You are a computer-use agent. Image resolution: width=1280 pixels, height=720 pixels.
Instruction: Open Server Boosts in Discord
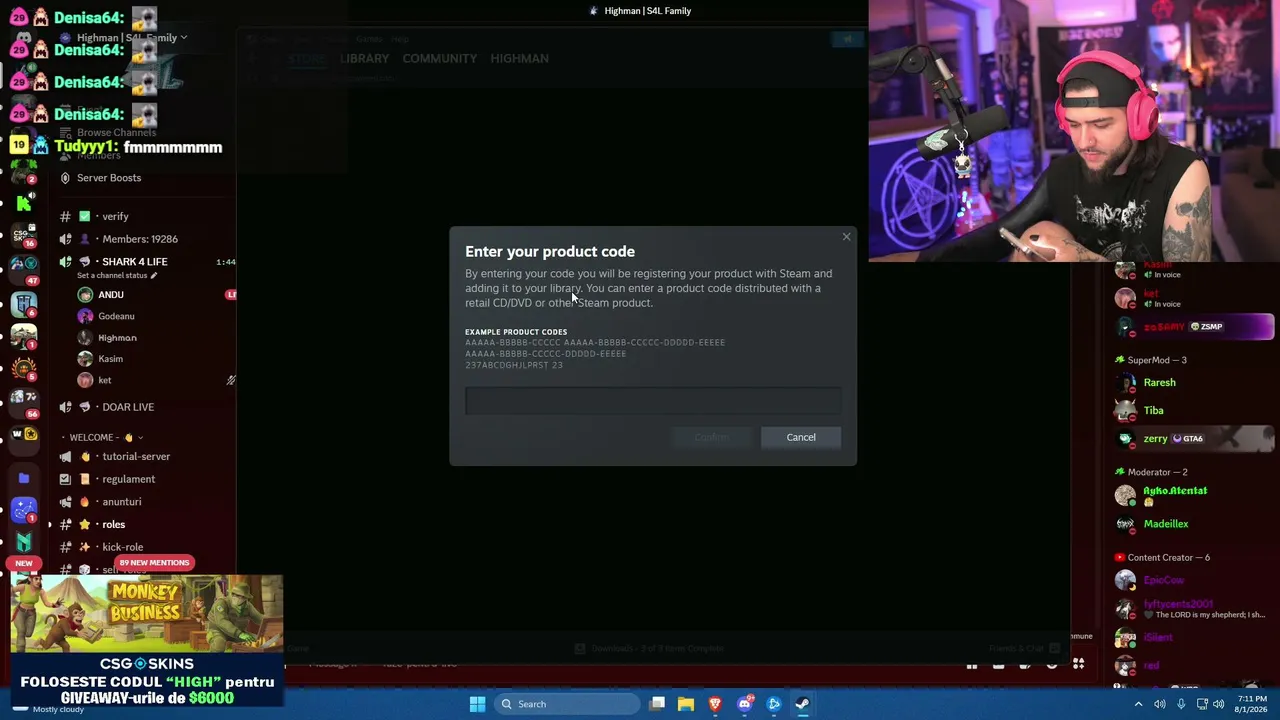click(x=109, y=178)
